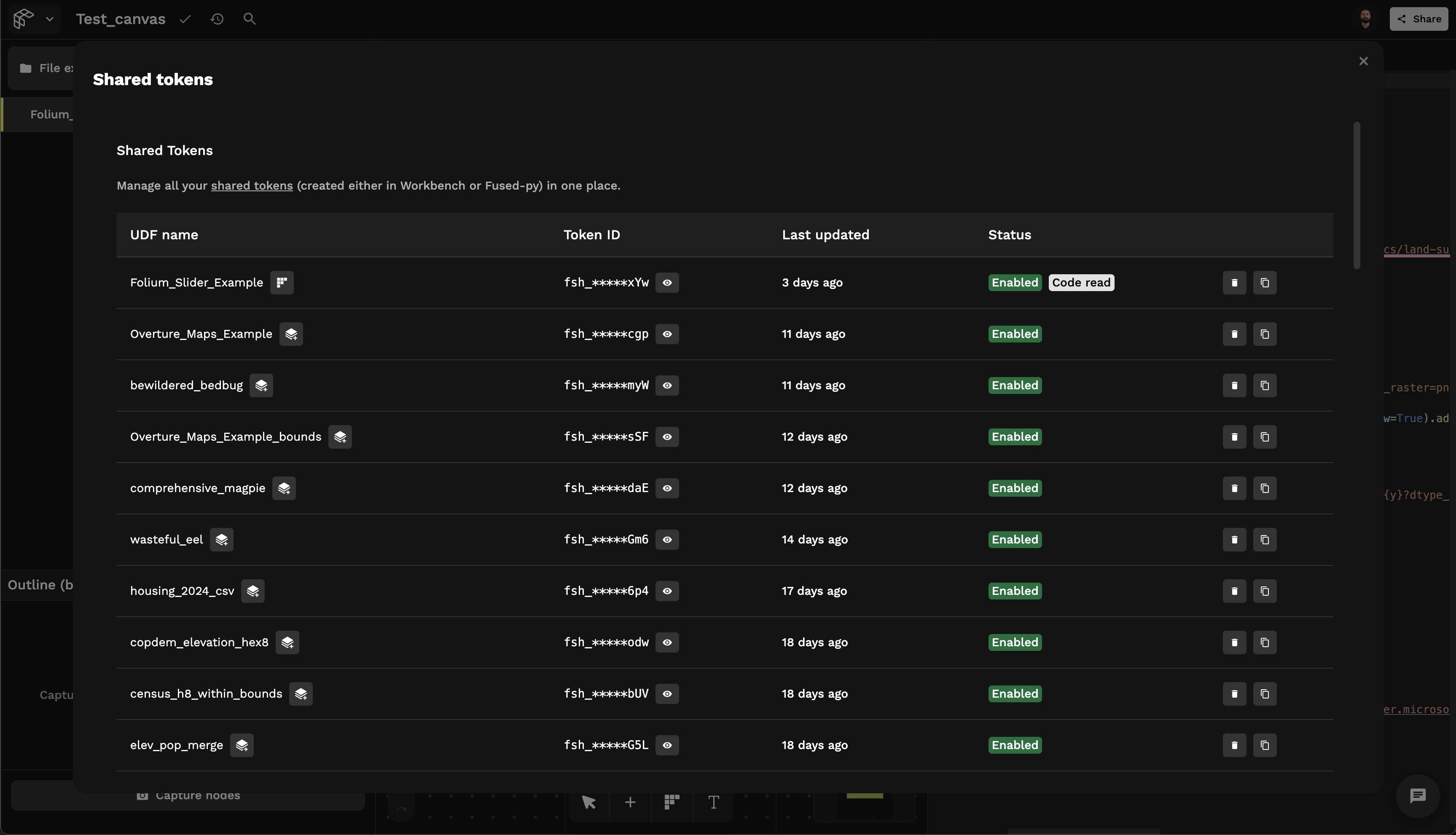Click the layers icon next to bewildered_bedbug
The image size is (1456, 835).
(x=261, y=385)
